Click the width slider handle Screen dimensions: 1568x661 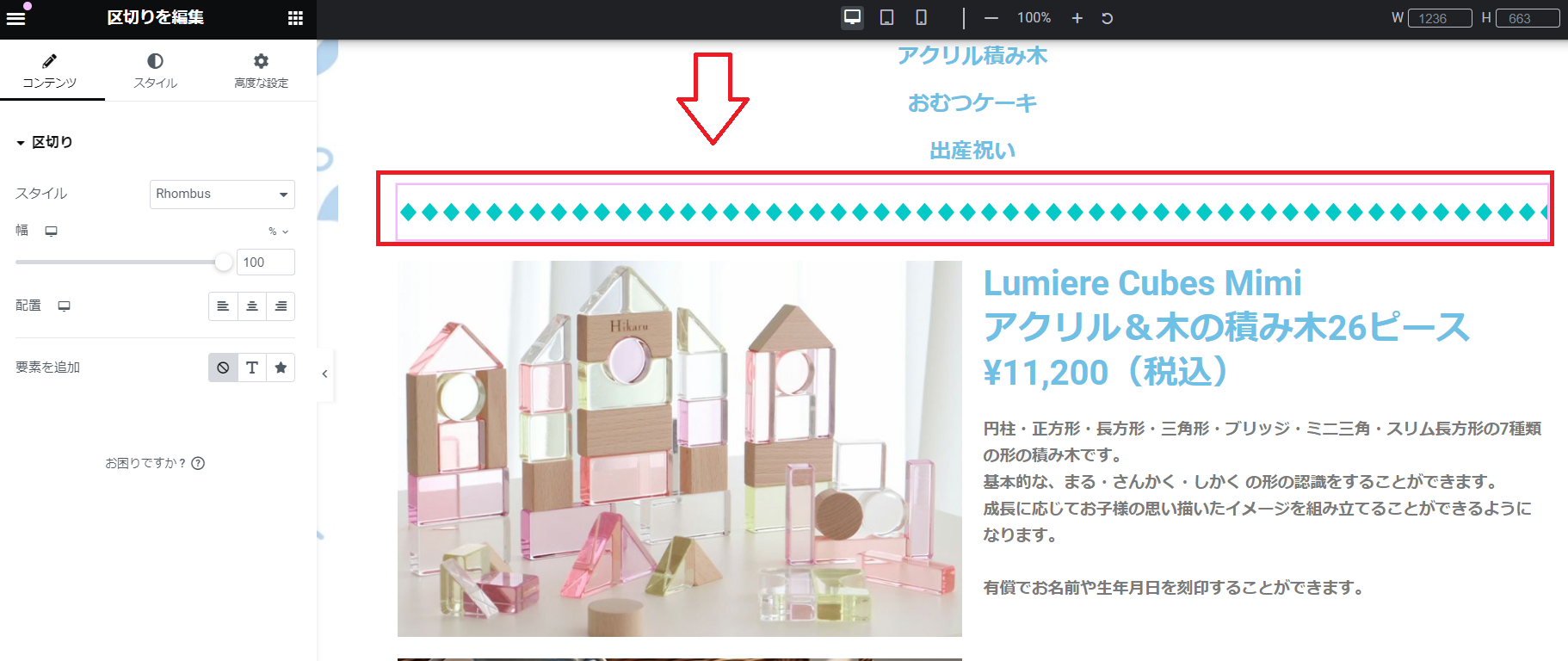click(224, 263)
